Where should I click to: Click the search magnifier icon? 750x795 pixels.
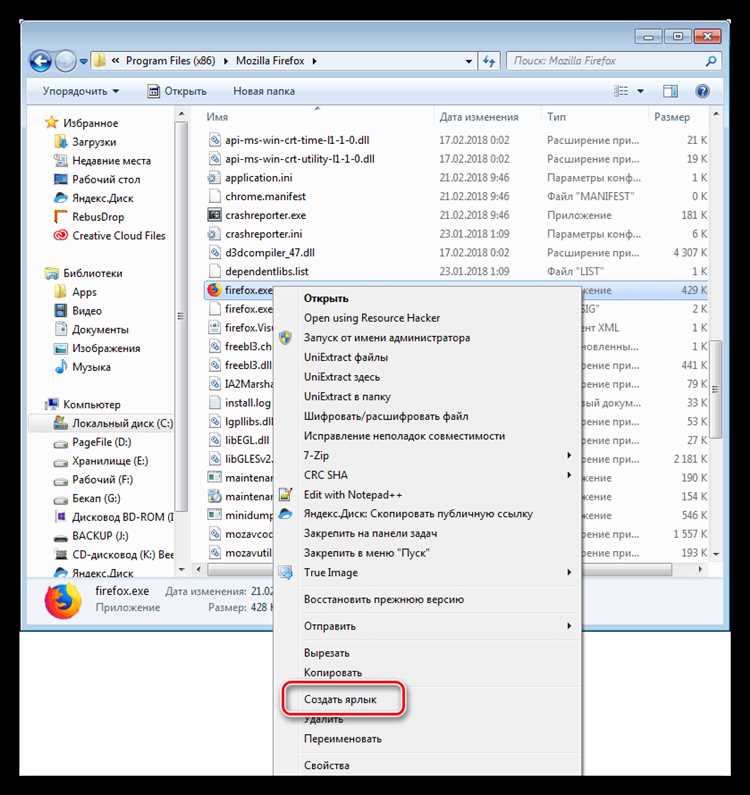(711, 61)
